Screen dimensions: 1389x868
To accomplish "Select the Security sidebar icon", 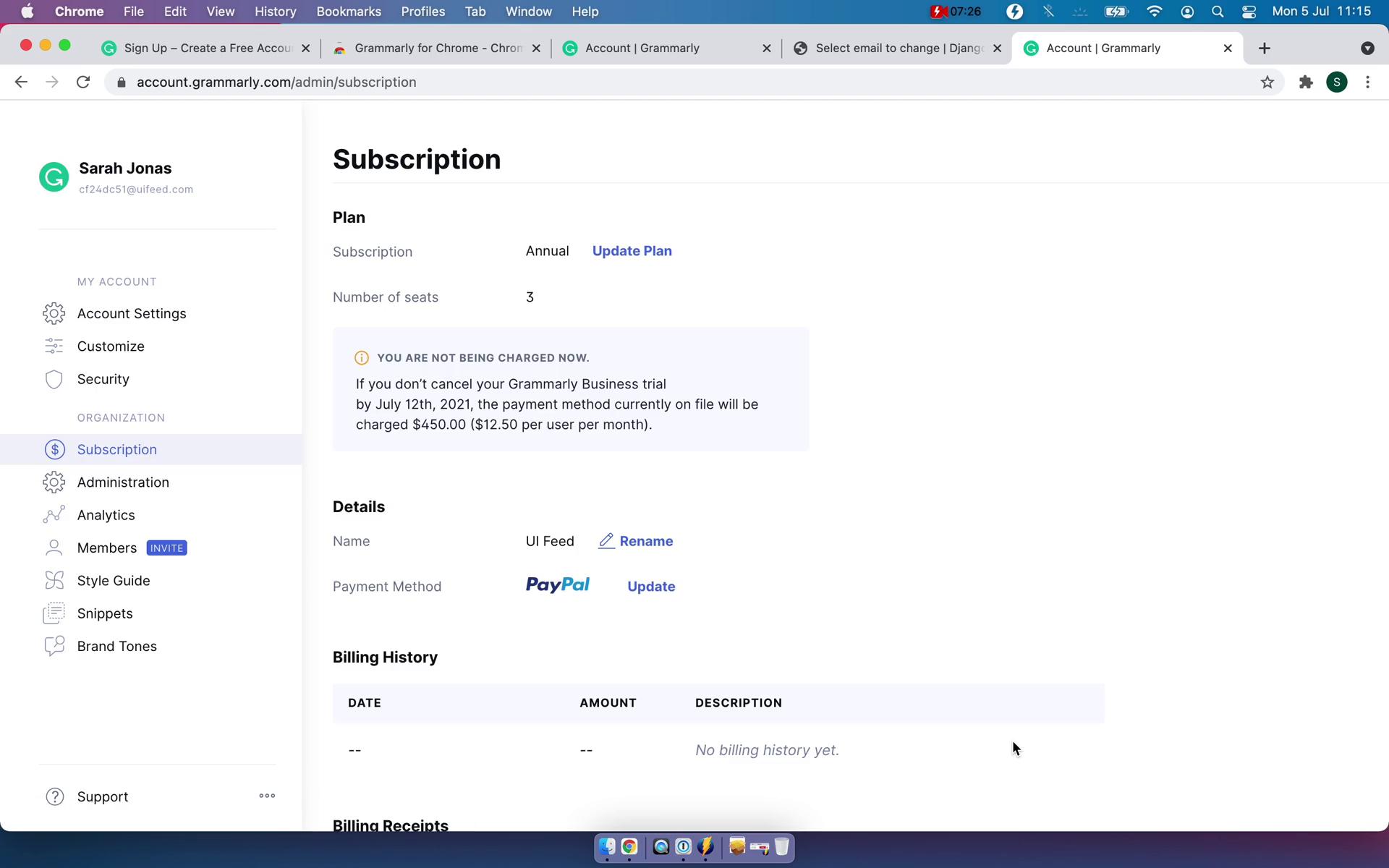I will 53,378.
